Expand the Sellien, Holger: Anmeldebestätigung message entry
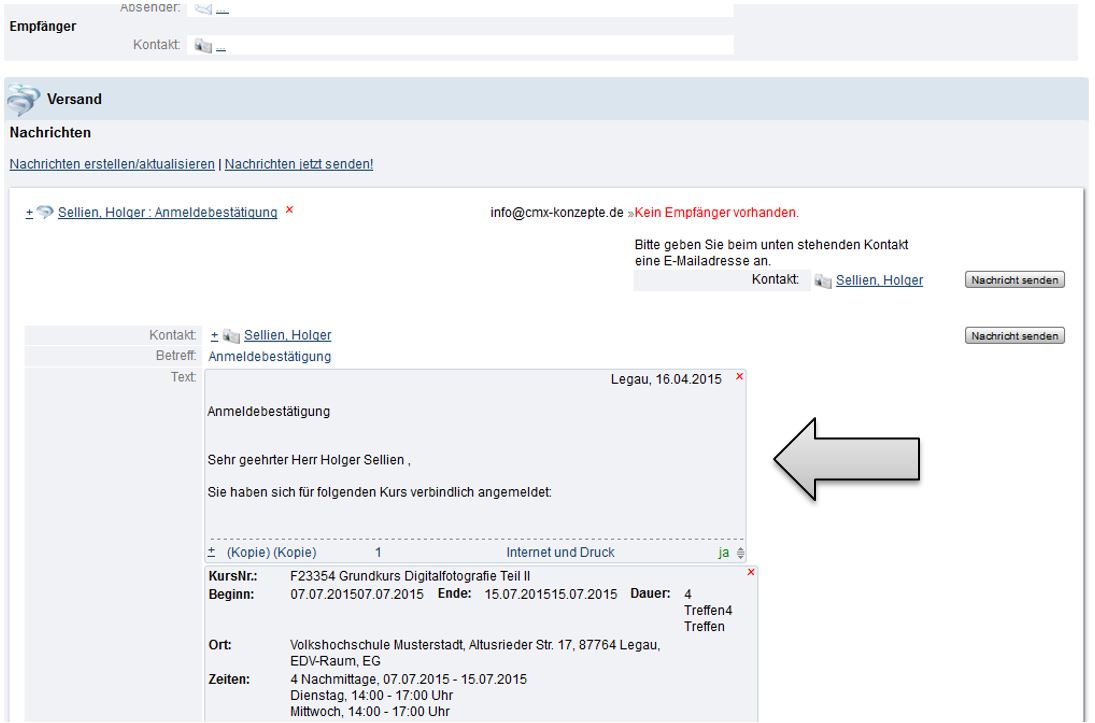This screenshot has height=723, width=1095. [29, 213]
